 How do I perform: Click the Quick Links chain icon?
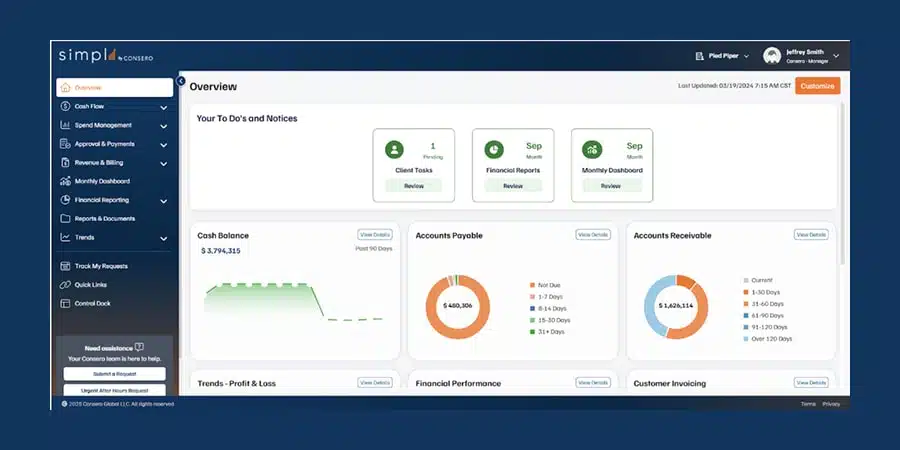65,285
